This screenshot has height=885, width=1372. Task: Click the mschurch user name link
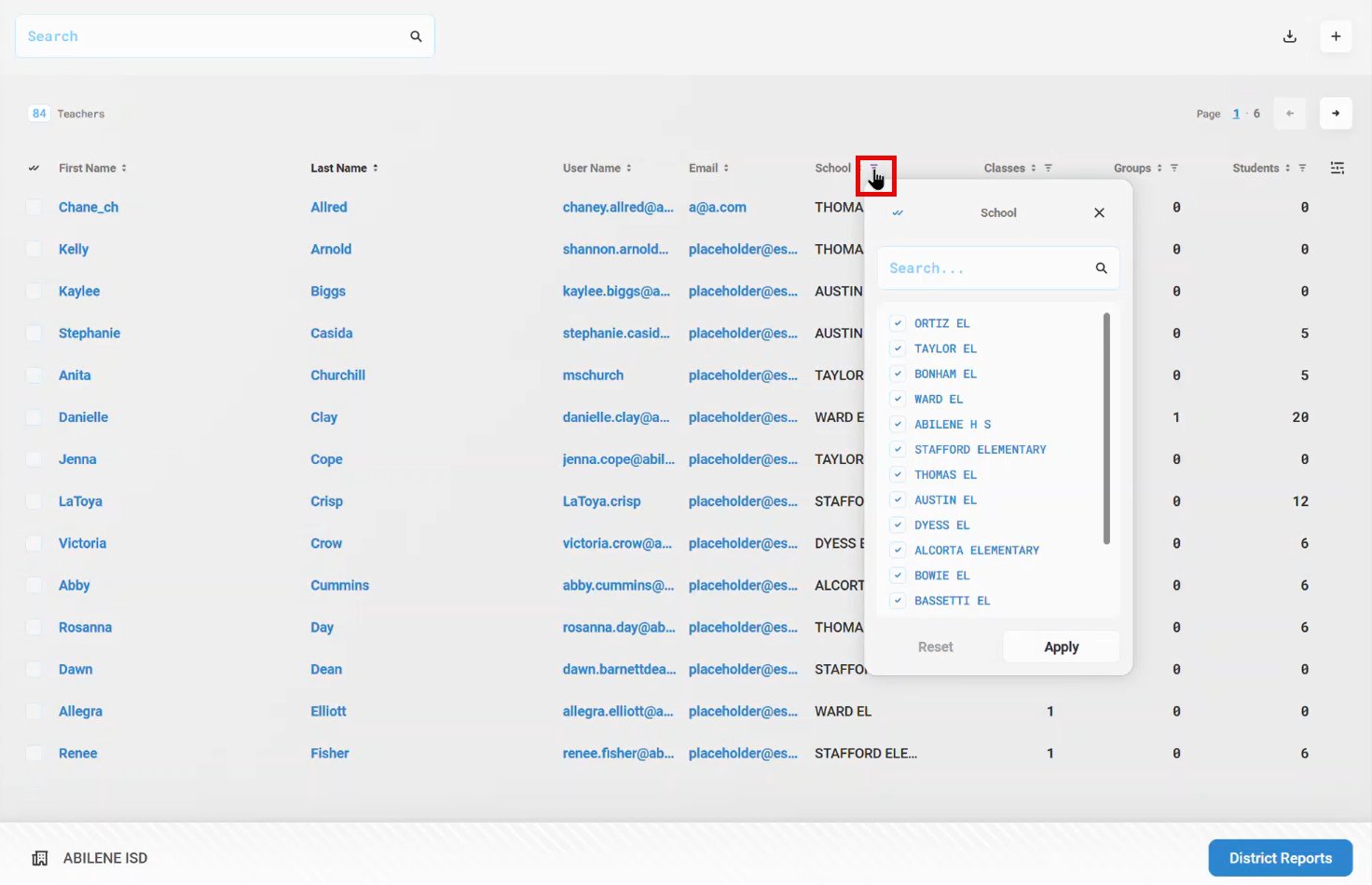pyautogui.click(x=593, y=374)
